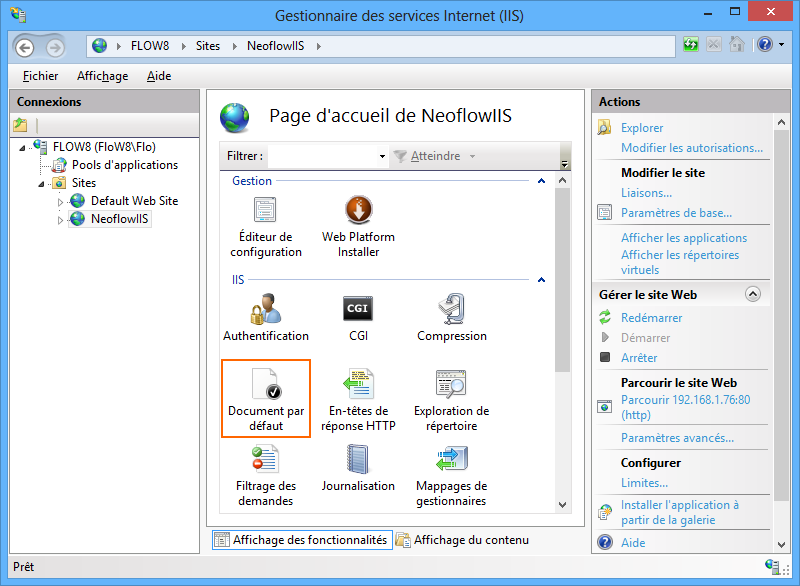
Task: Click the create connection icon in Connexions
Action: tap(20, 124)
